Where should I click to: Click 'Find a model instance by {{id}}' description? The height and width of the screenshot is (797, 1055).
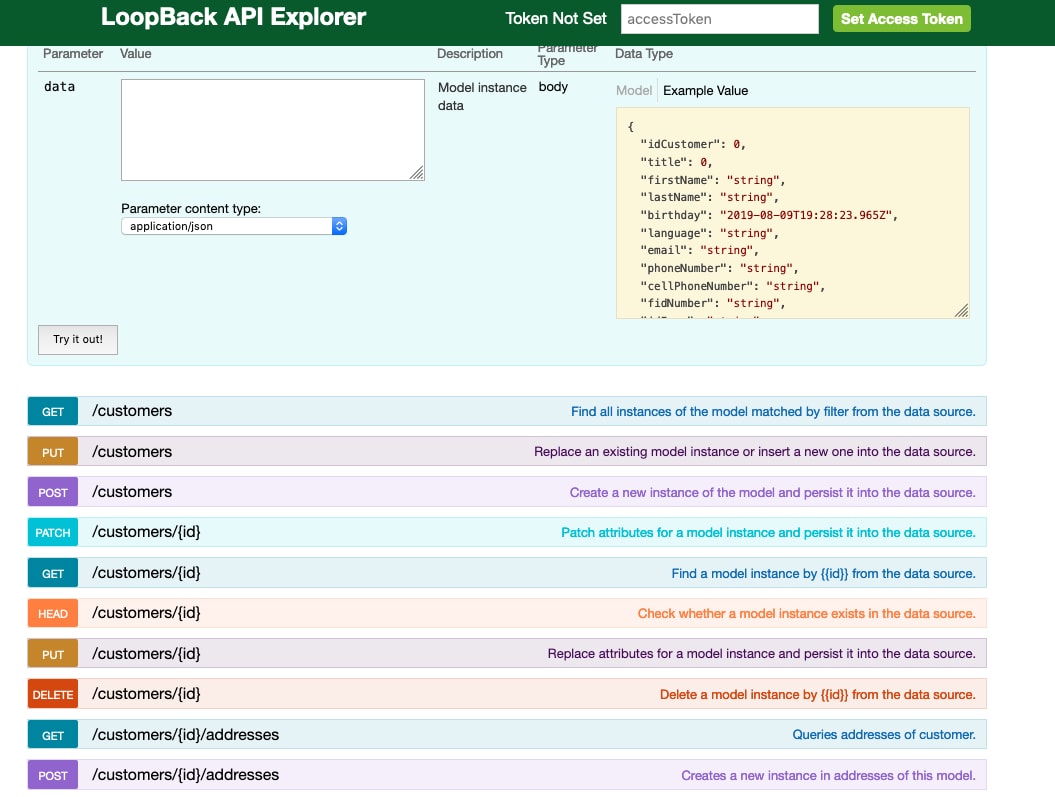pyautogui.click(x=823, y=574)
